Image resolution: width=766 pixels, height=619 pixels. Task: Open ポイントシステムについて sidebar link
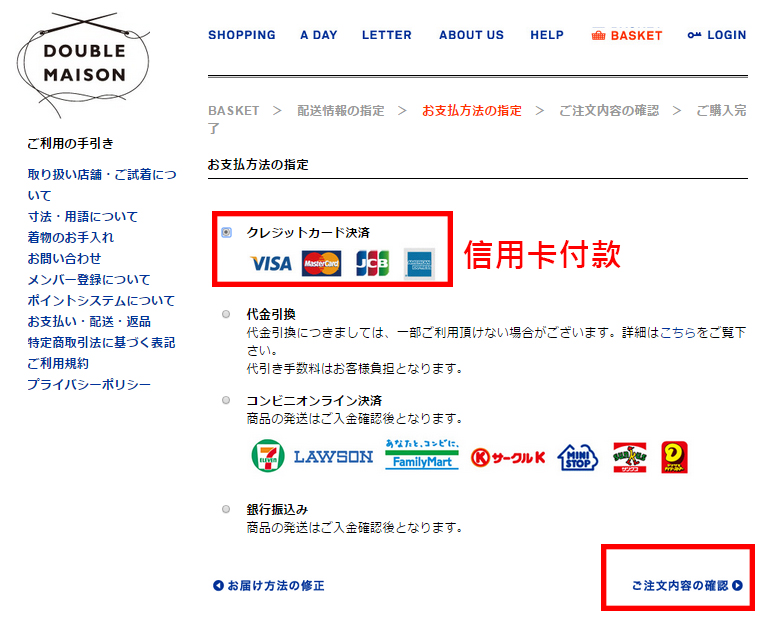[x=101, y=300]
